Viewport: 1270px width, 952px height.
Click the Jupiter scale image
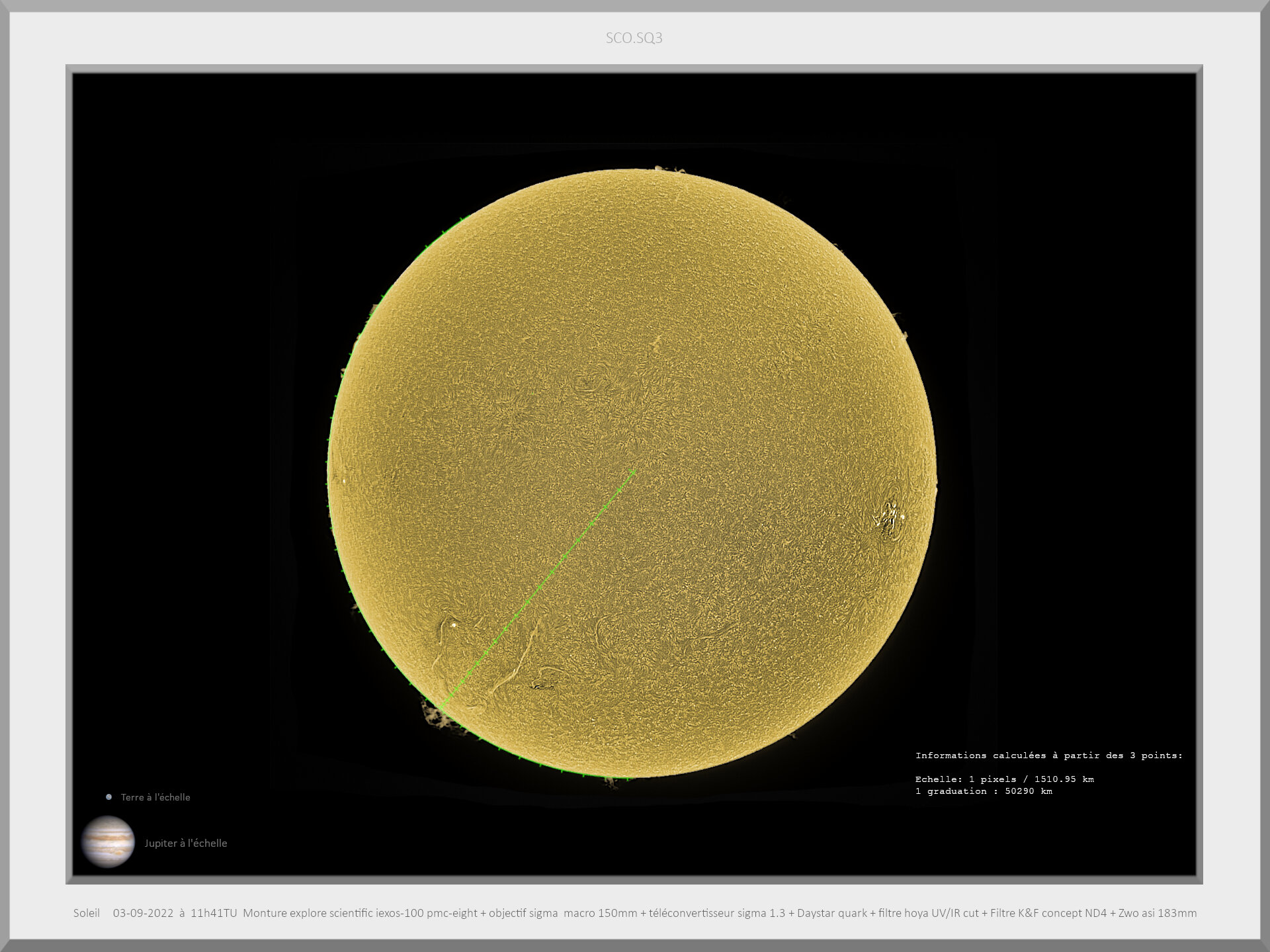[x=108, y=842]
